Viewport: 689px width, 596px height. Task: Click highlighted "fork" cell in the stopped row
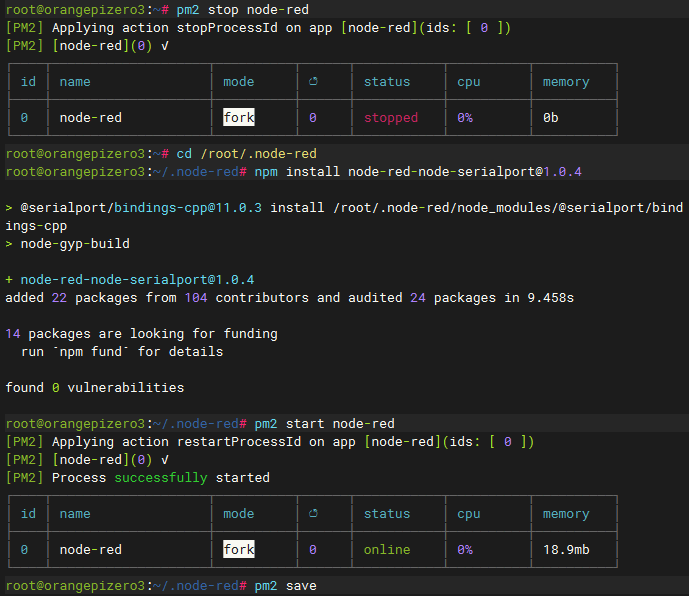tap(239, 117)
